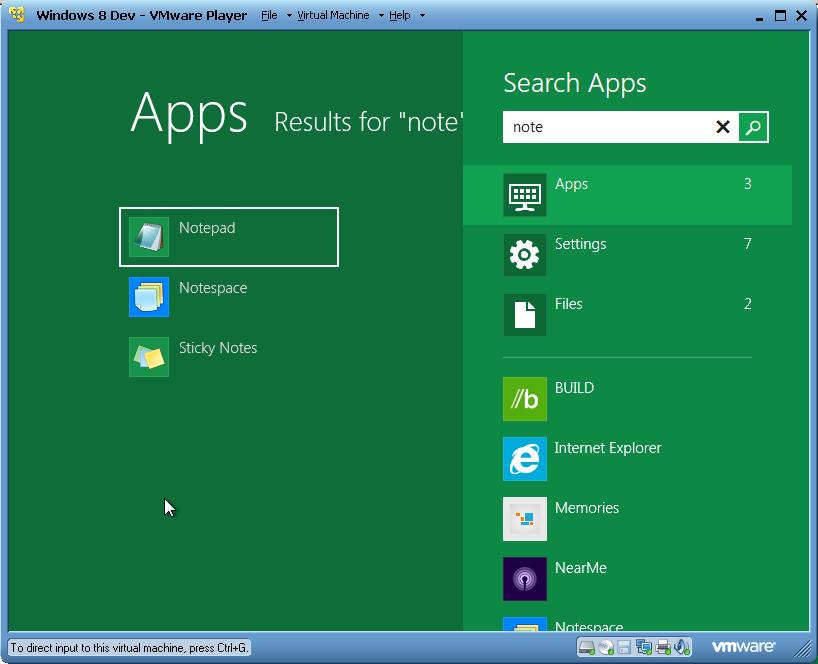Click the window resize grip corner
Viewport: 818px width, 664px height.
click(802, 649)
